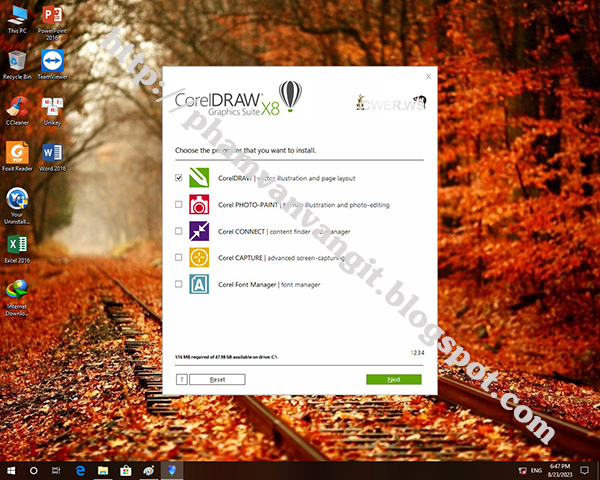Enable the Corel CONNECT checkbox
Image resolution: width=600 pixels, height=480 pixels.
click(179, 231)
